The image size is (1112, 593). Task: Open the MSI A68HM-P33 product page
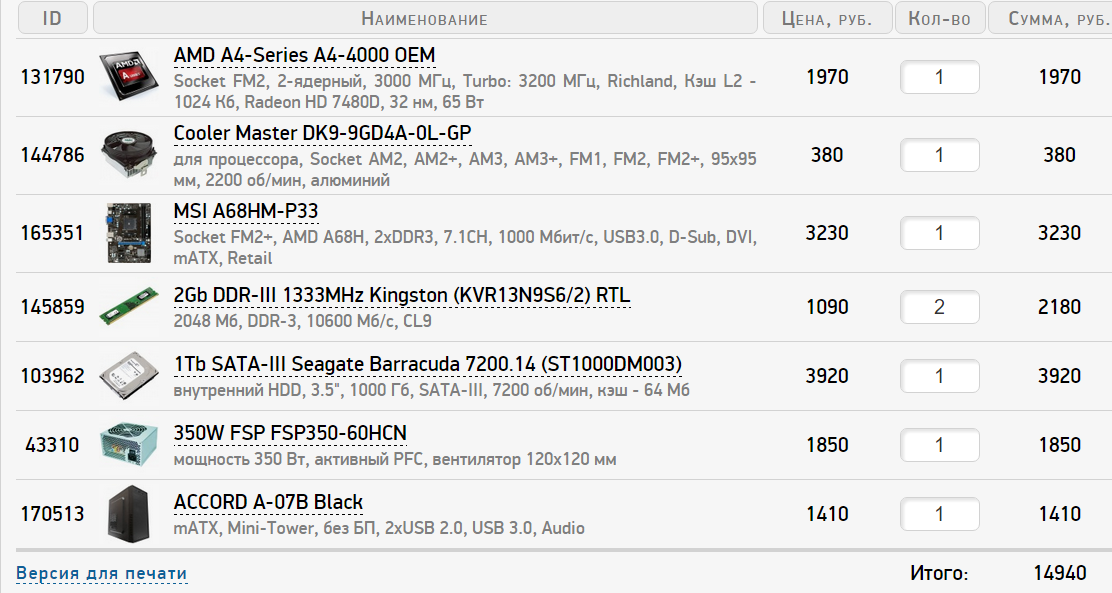pos(246,211)
